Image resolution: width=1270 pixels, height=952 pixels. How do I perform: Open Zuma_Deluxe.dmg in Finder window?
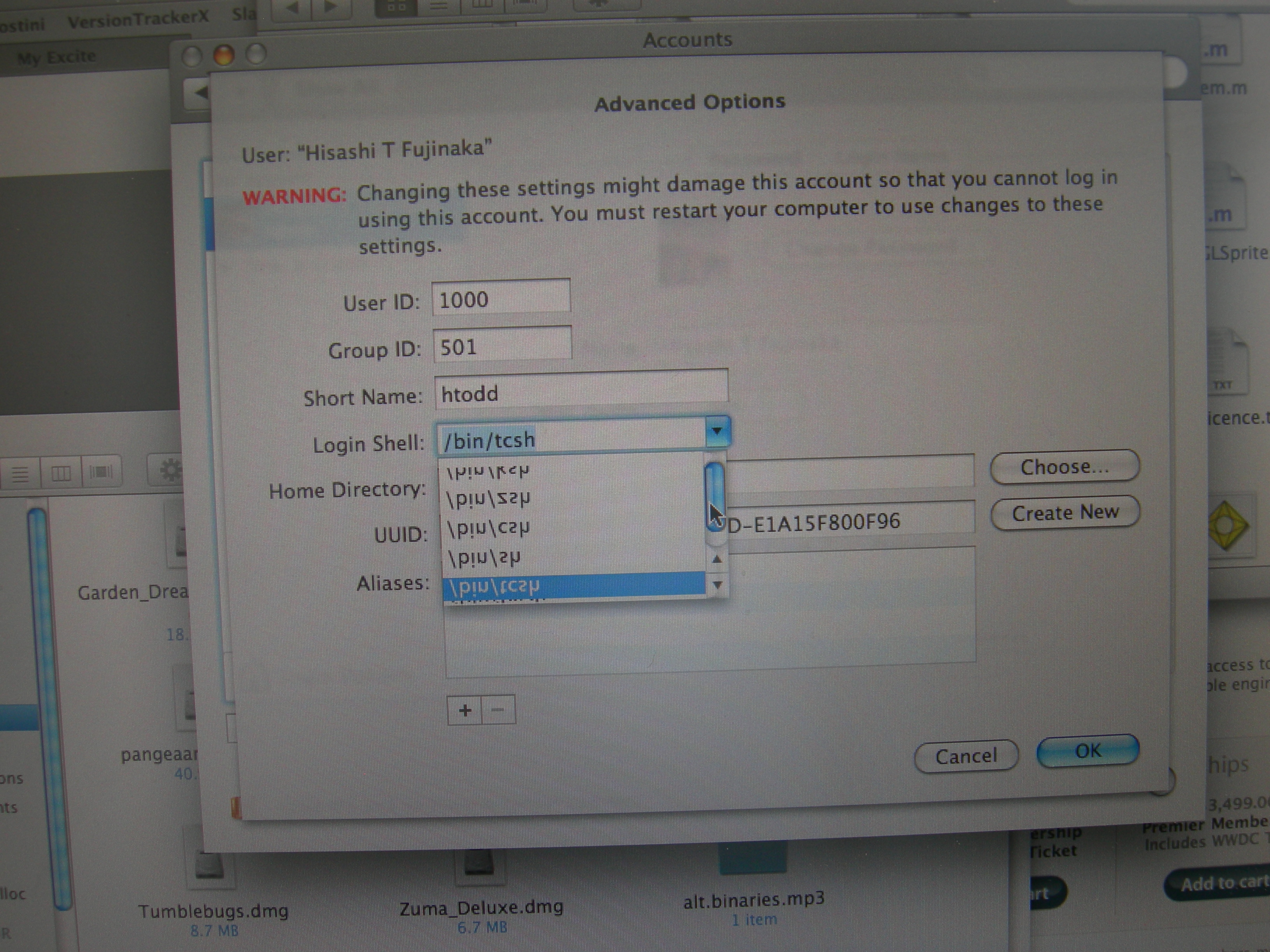pos(481,907)
